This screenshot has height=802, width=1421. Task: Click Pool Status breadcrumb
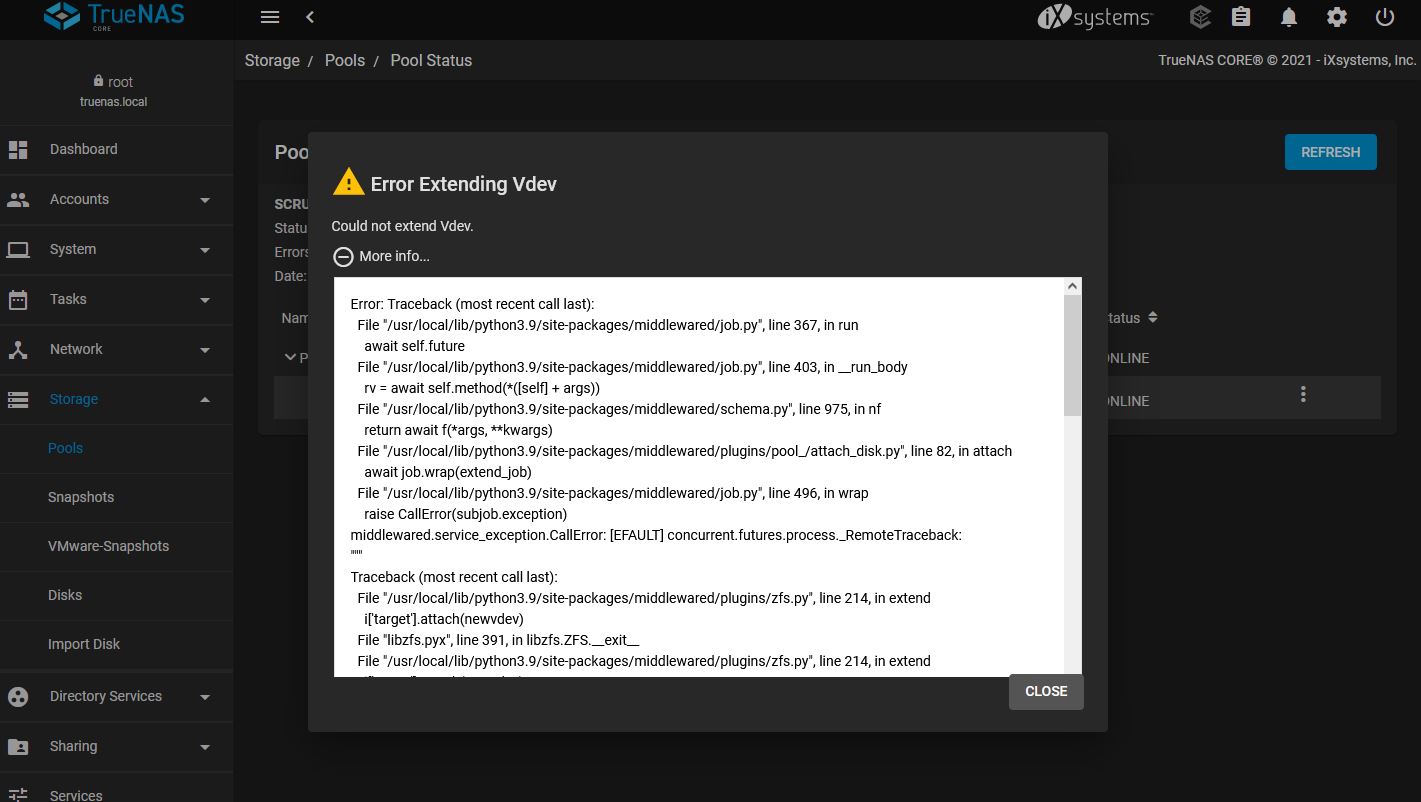tap(431, 60)
